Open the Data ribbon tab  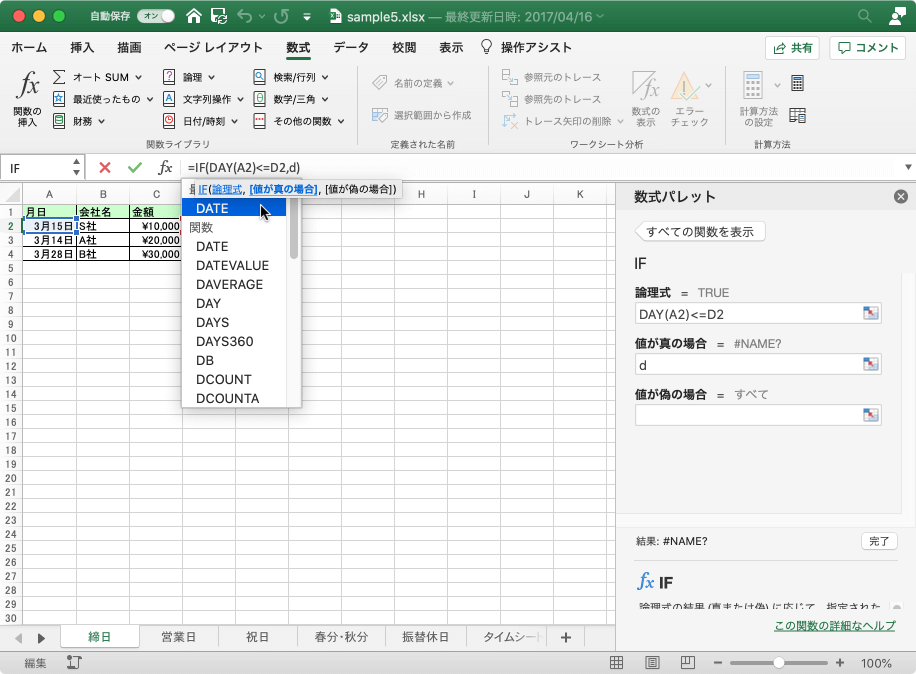click(x=351, y=47)
